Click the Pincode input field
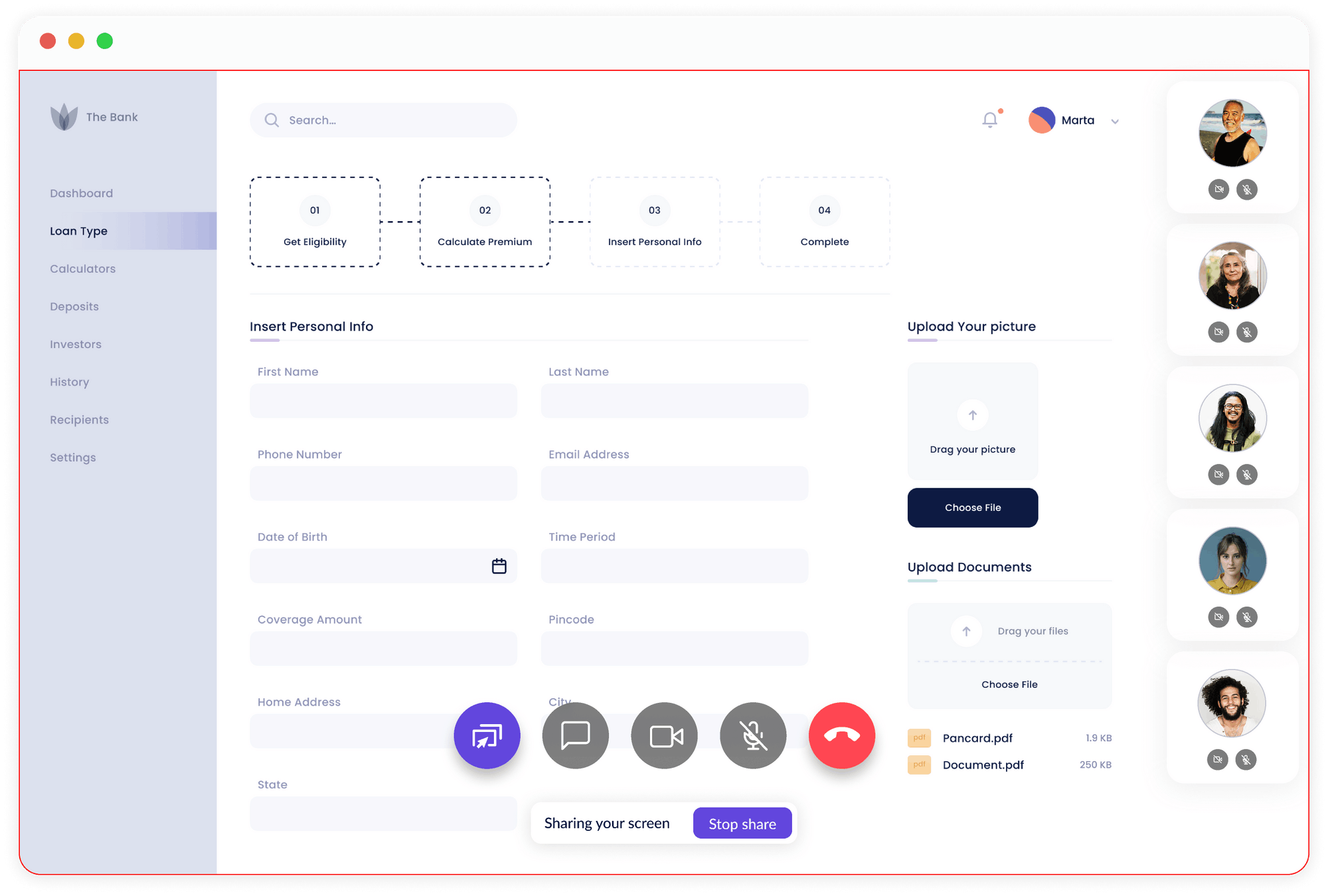The width and height of the screenshot is (1328, 896). pyautogui.click(x=675, y=648)
